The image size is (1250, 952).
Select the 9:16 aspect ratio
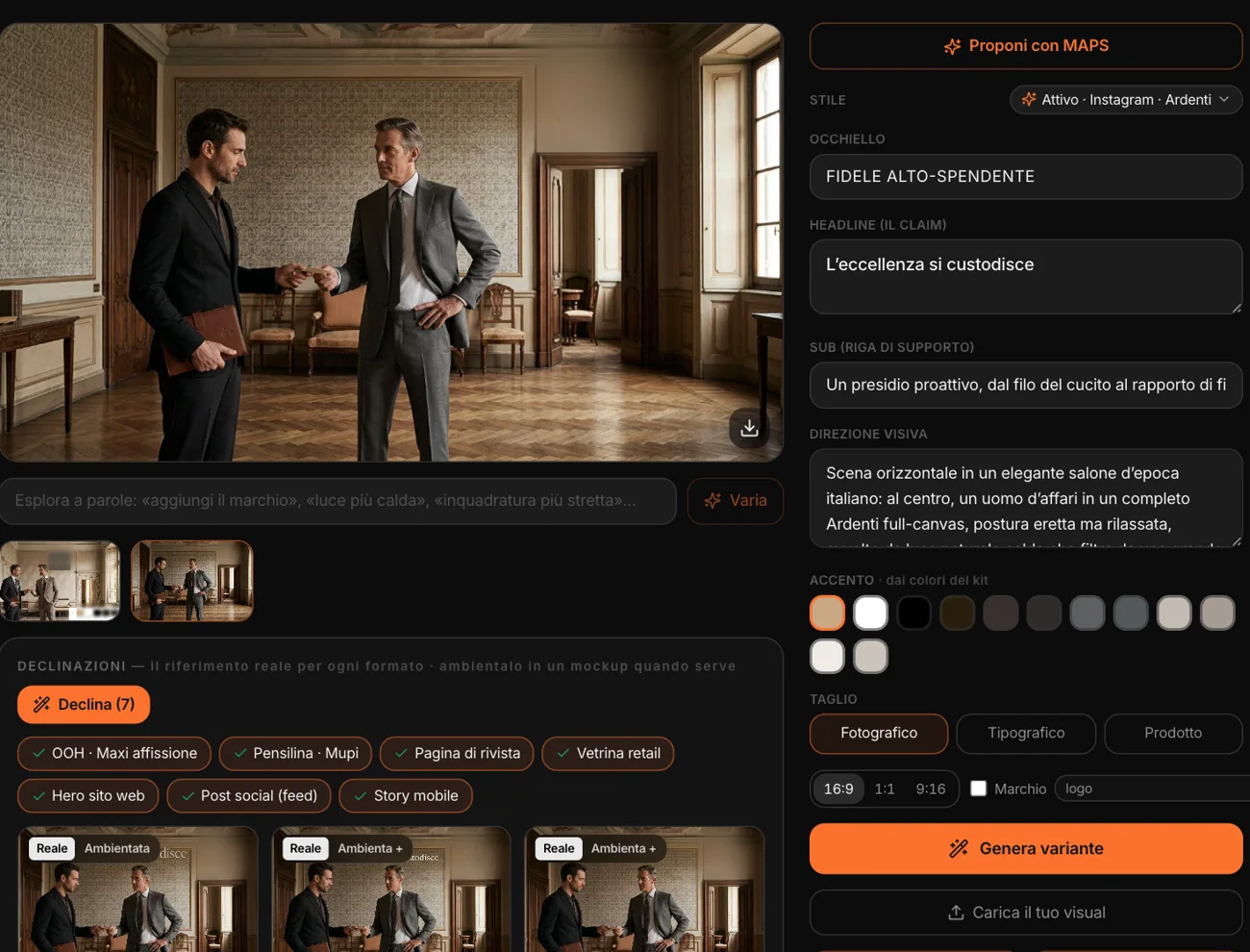click(x=931, y=789)
